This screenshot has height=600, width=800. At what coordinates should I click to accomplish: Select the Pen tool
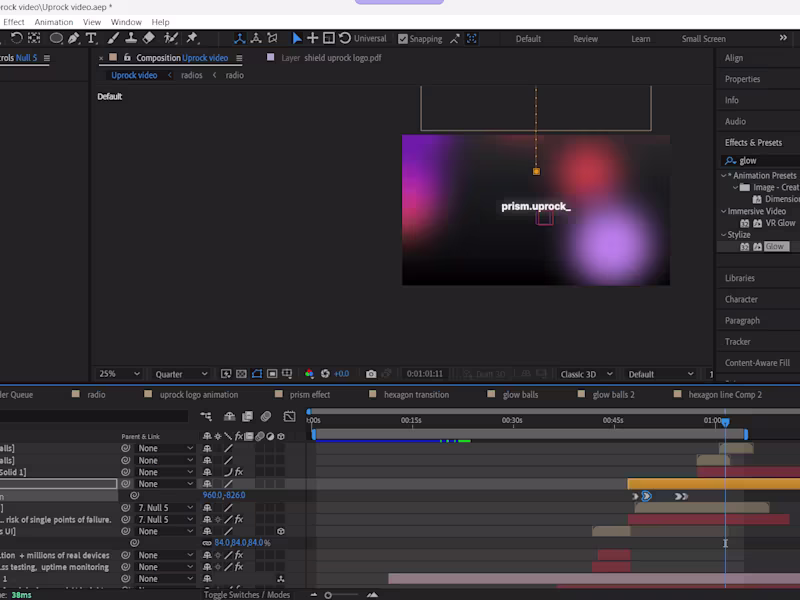73,38
